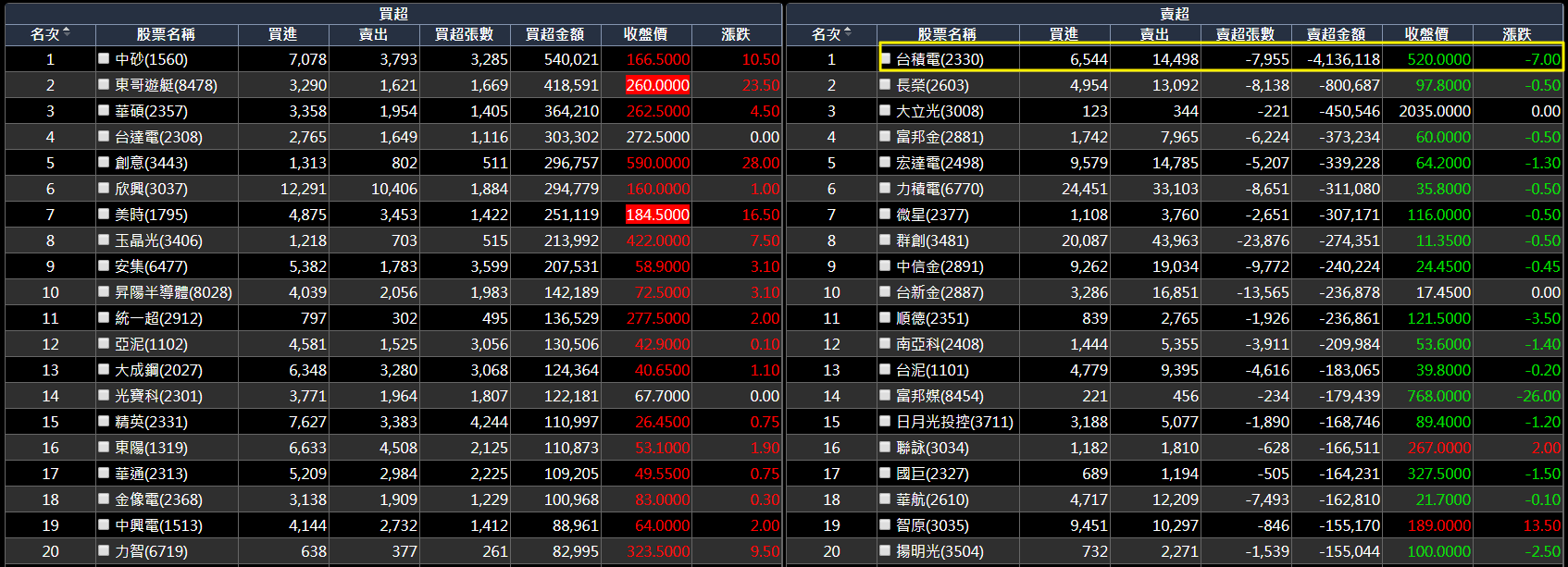The image size is (1568, 567).
Task: Select checkbox beside 大立光(3008)
Action: (885, 110)
